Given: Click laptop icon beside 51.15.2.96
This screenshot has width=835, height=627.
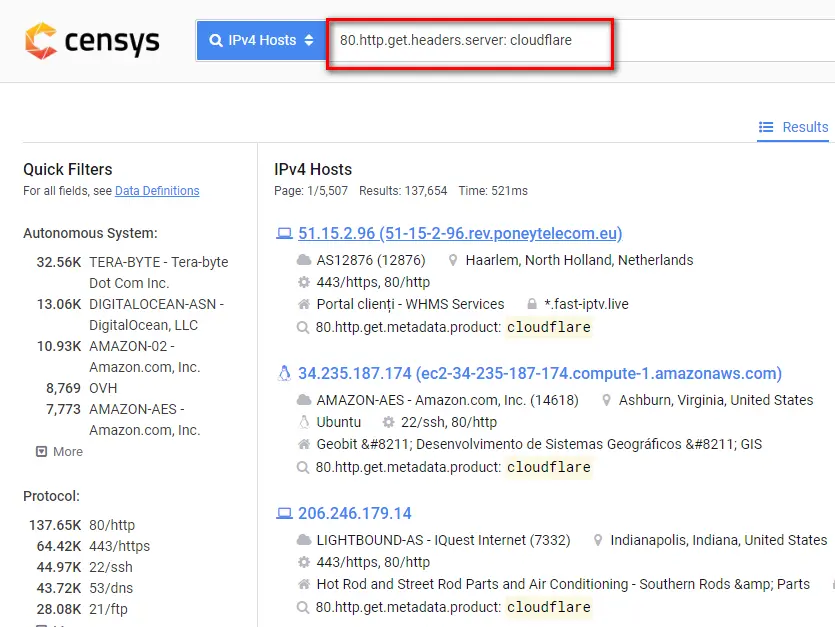Looking at the screenshot, I should point(284,233).
